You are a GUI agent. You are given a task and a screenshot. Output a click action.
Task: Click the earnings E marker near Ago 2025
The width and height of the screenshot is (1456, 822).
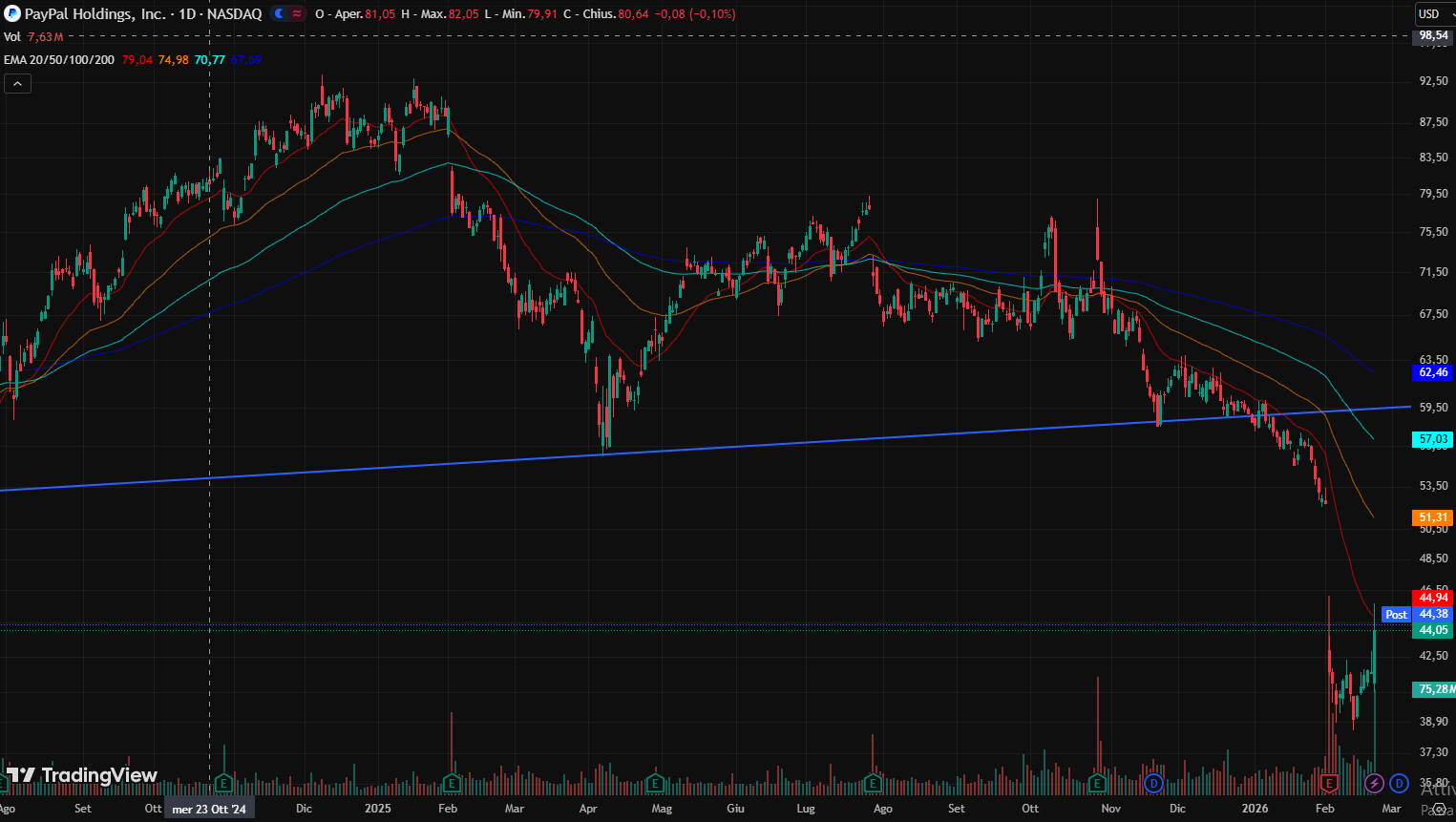[x=872, y=784]
